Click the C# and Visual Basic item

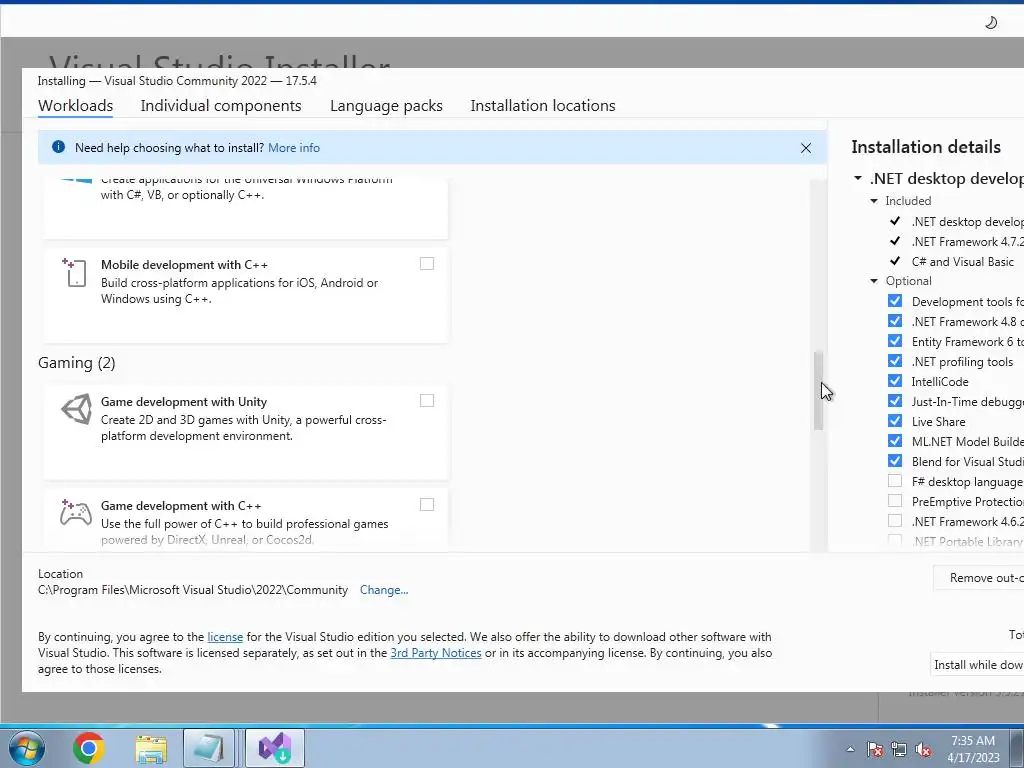pyautogui.click(x=963, y=261)
